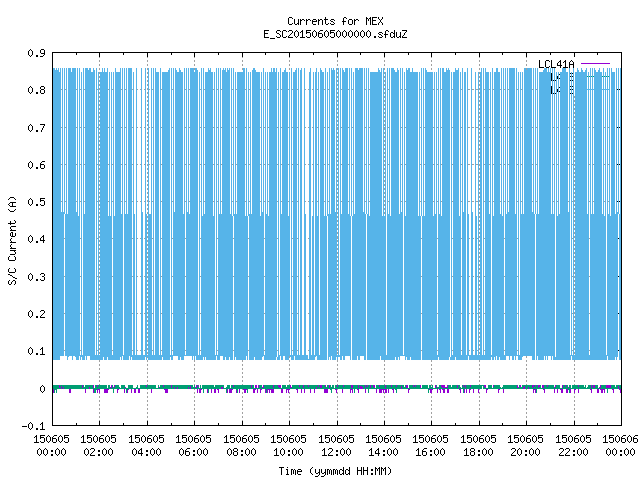Select the file name "E_SC20150605000000.sfduZ" subtitle

coord(335,34)
